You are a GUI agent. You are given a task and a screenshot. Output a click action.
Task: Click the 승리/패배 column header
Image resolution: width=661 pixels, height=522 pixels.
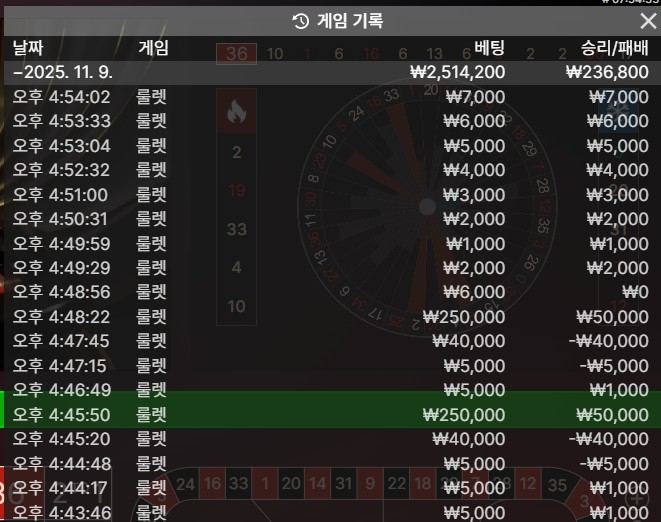coord(614,48)
